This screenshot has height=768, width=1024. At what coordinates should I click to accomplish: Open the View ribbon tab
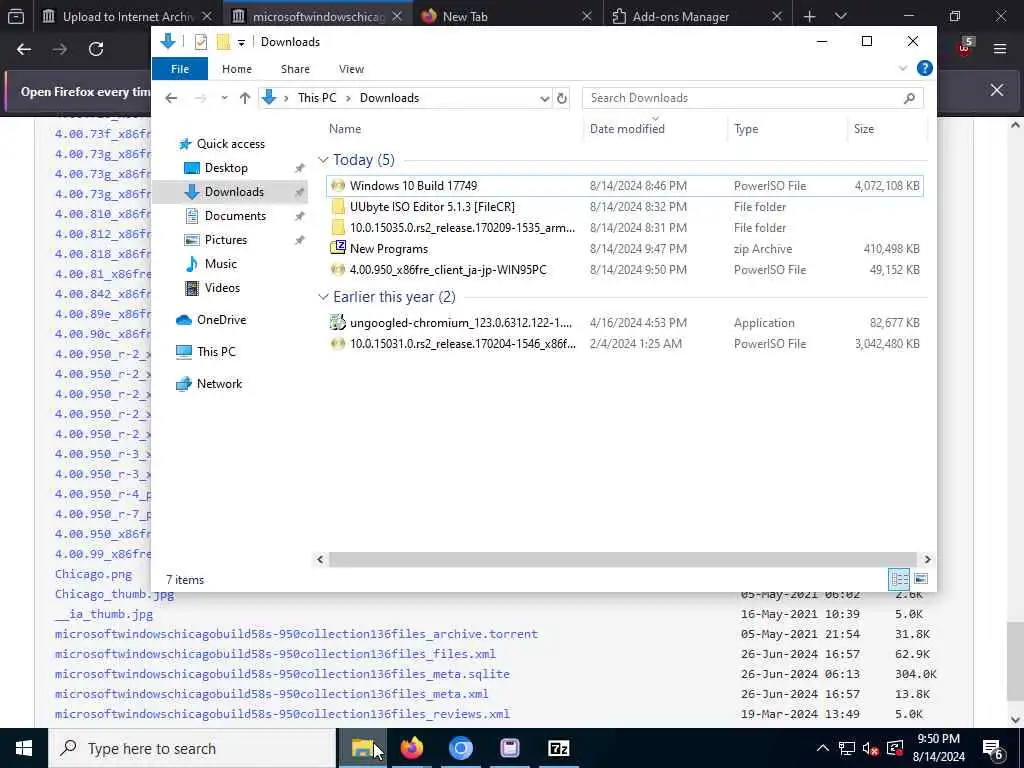[x=351, y=69]
